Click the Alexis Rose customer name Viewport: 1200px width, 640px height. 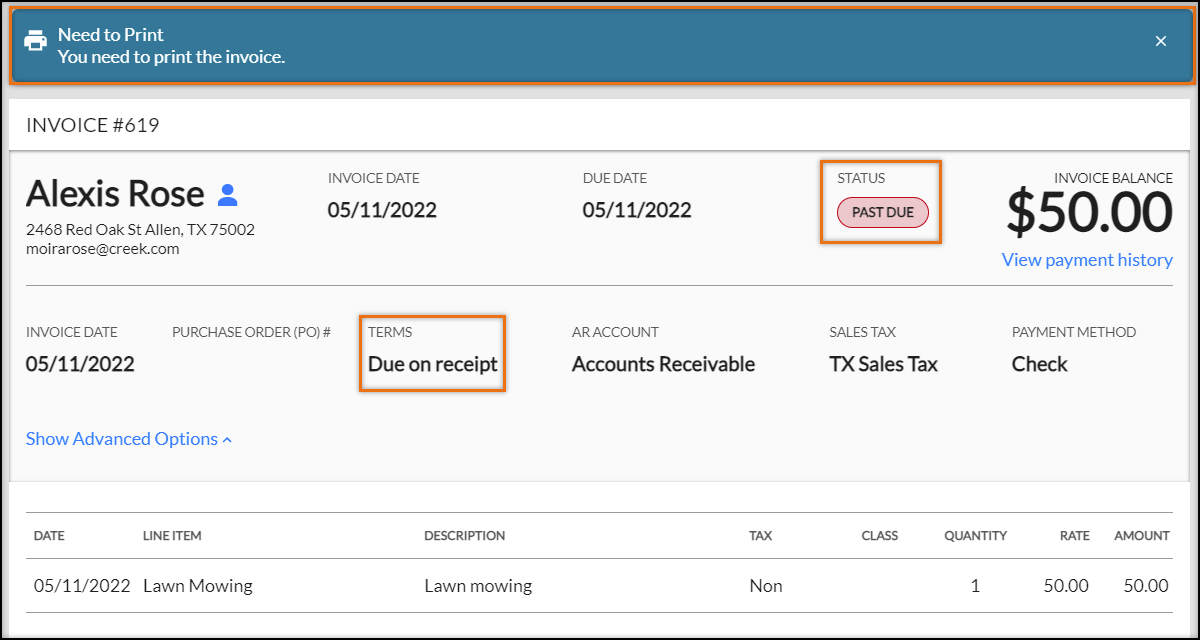click(115, 193)
